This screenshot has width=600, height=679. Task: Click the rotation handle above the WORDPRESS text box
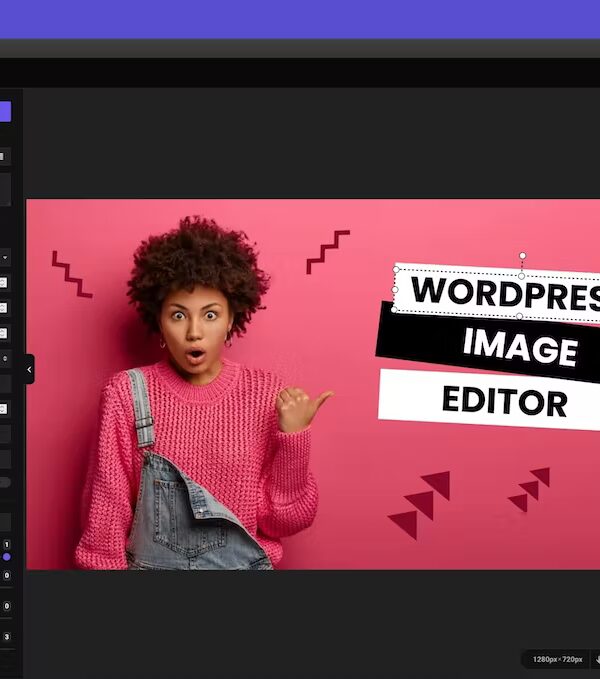click(522, 256)
